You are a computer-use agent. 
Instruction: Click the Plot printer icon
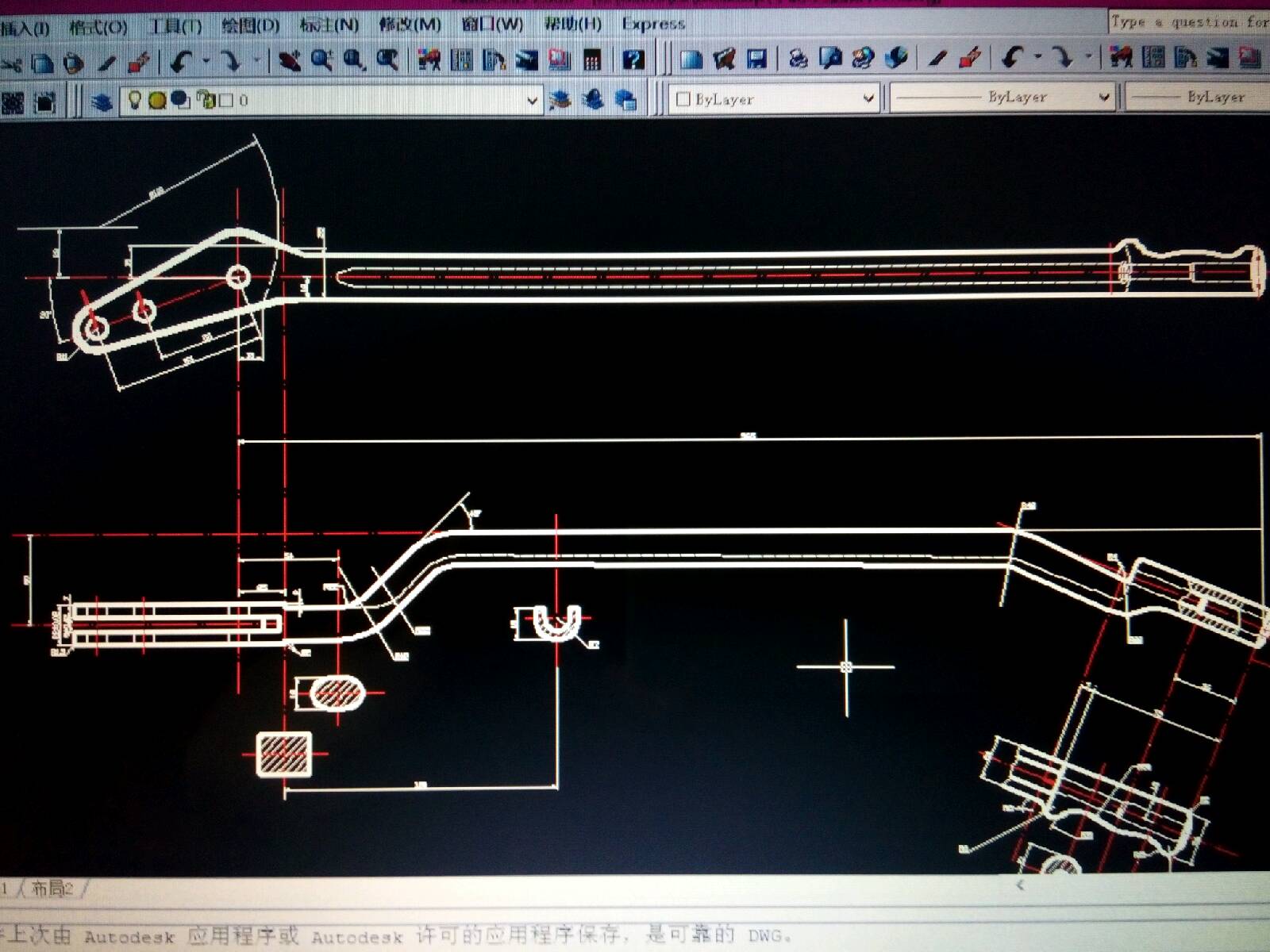(799, 59)
